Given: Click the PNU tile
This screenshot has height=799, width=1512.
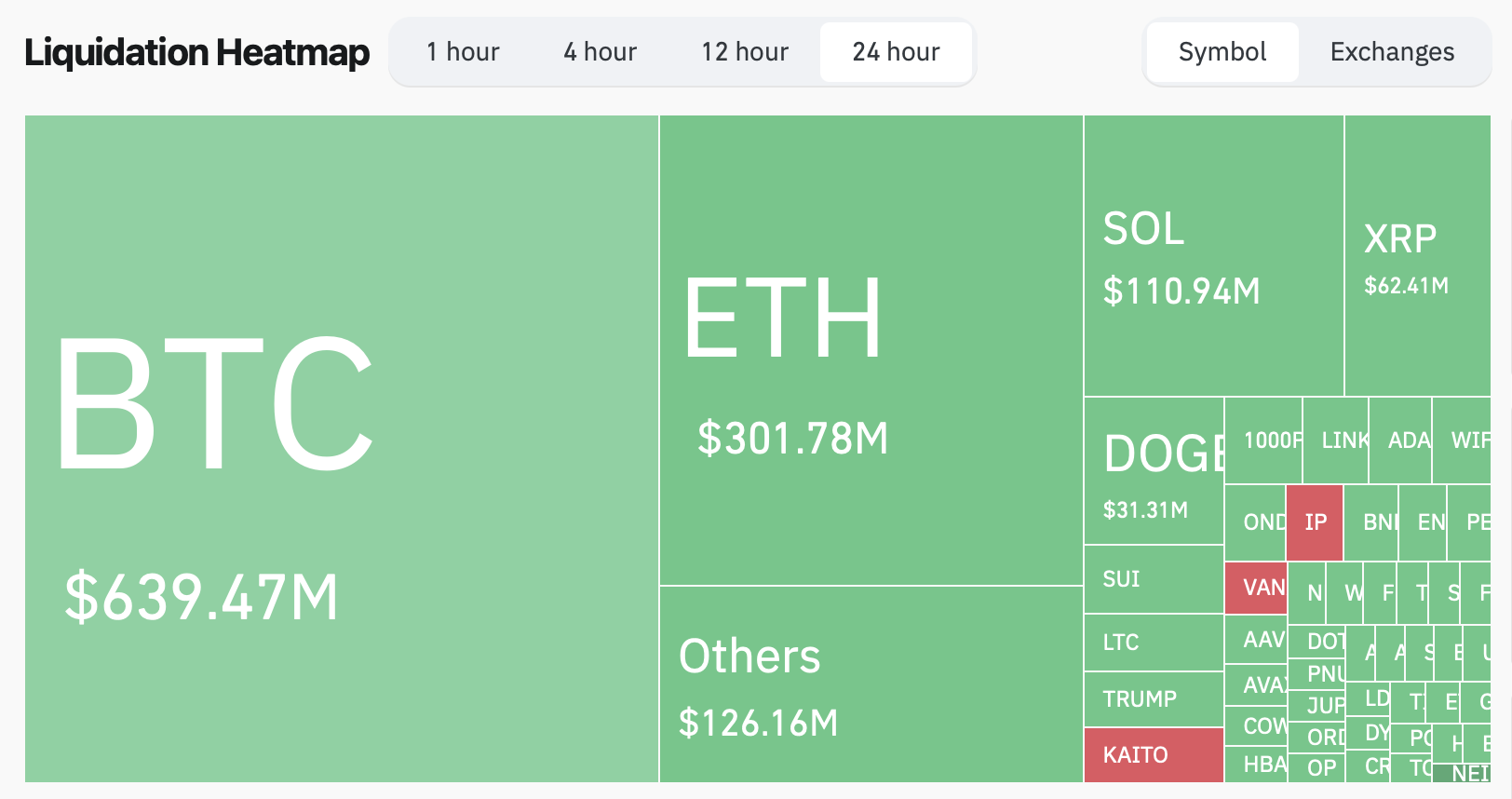Looking at the screenshot, I should pos(1316,674).
